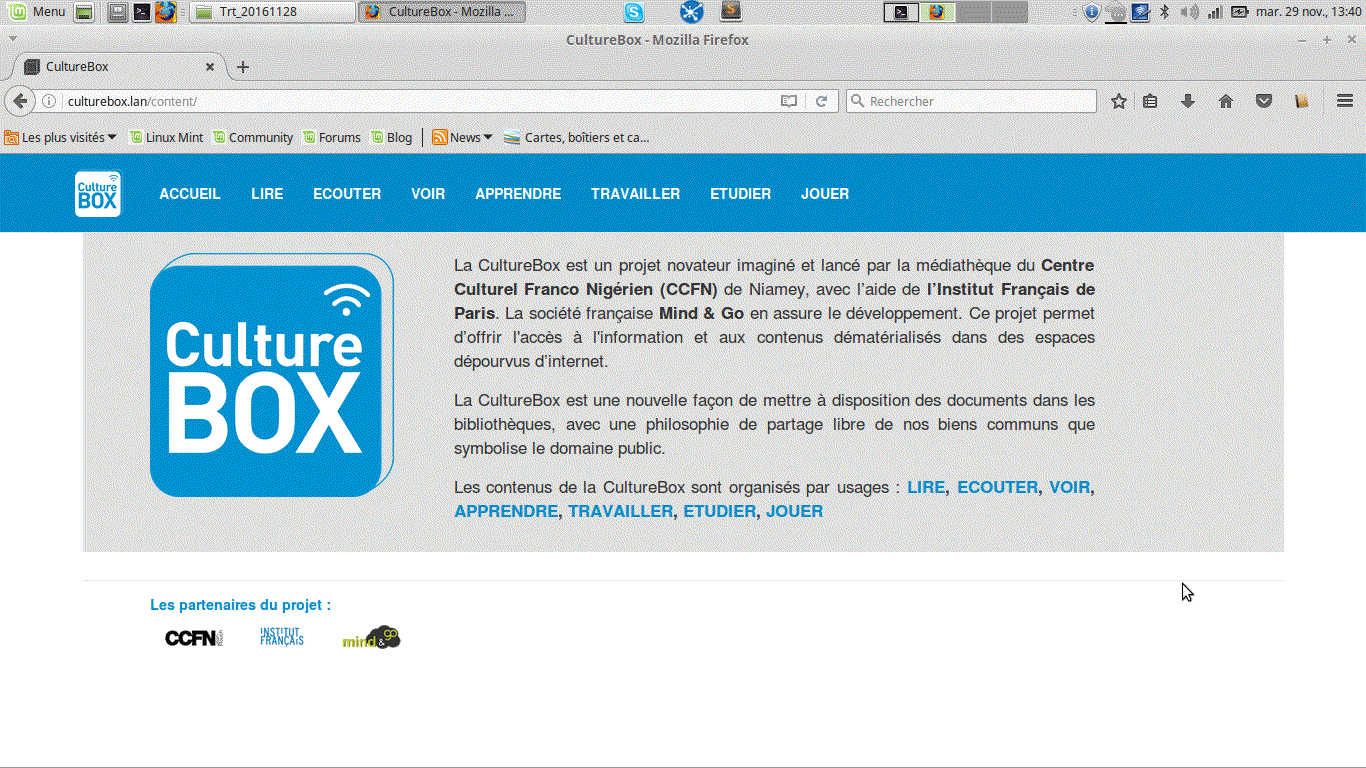1366x768 pixels.
Task: Open the Bluetooth tray icon
Action: 1164,12
